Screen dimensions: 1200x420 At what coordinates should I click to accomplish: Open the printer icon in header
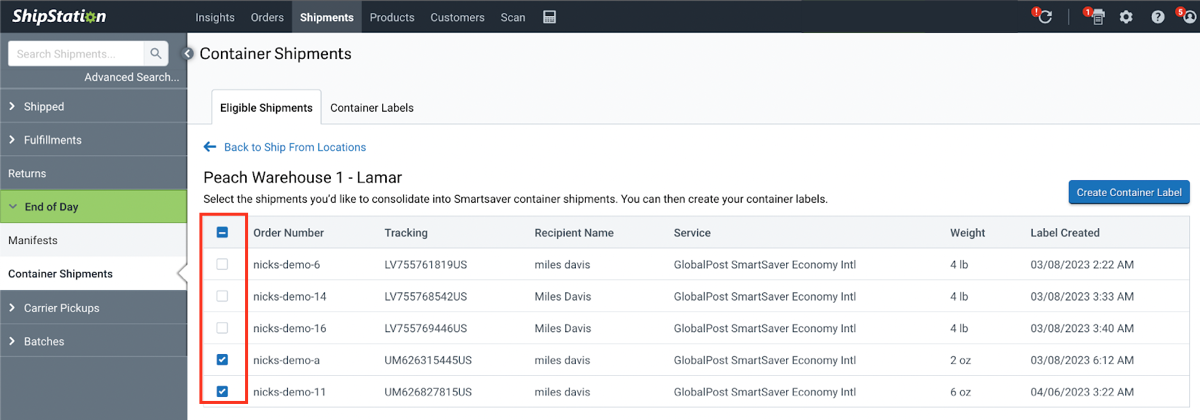pyautogui.click(x=1096, y=17)
